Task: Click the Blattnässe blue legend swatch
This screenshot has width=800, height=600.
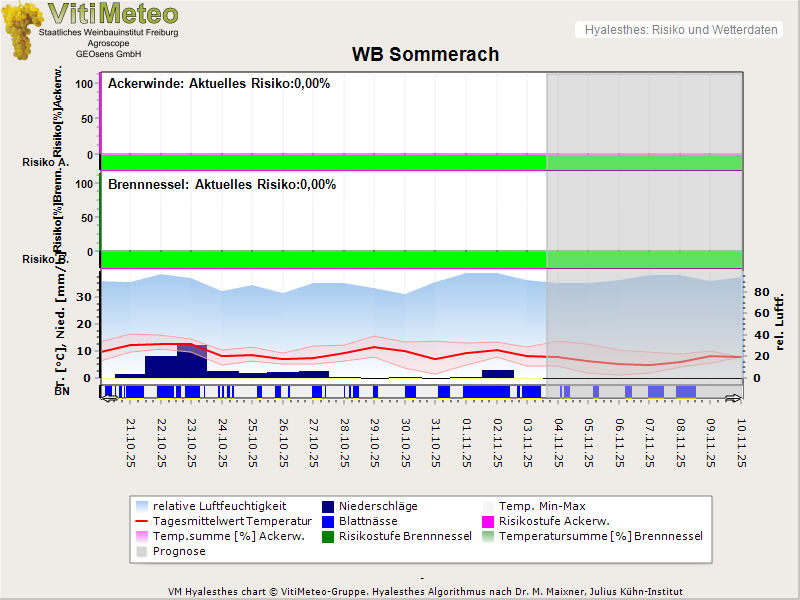Action: tap(329, 522)
